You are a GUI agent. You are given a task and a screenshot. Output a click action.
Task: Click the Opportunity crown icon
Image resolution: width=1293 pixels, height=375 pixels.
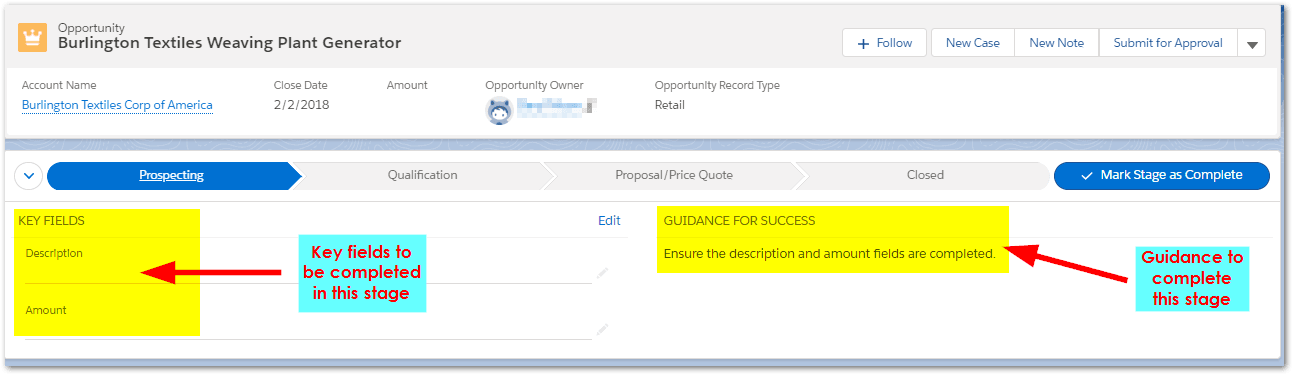33,37
